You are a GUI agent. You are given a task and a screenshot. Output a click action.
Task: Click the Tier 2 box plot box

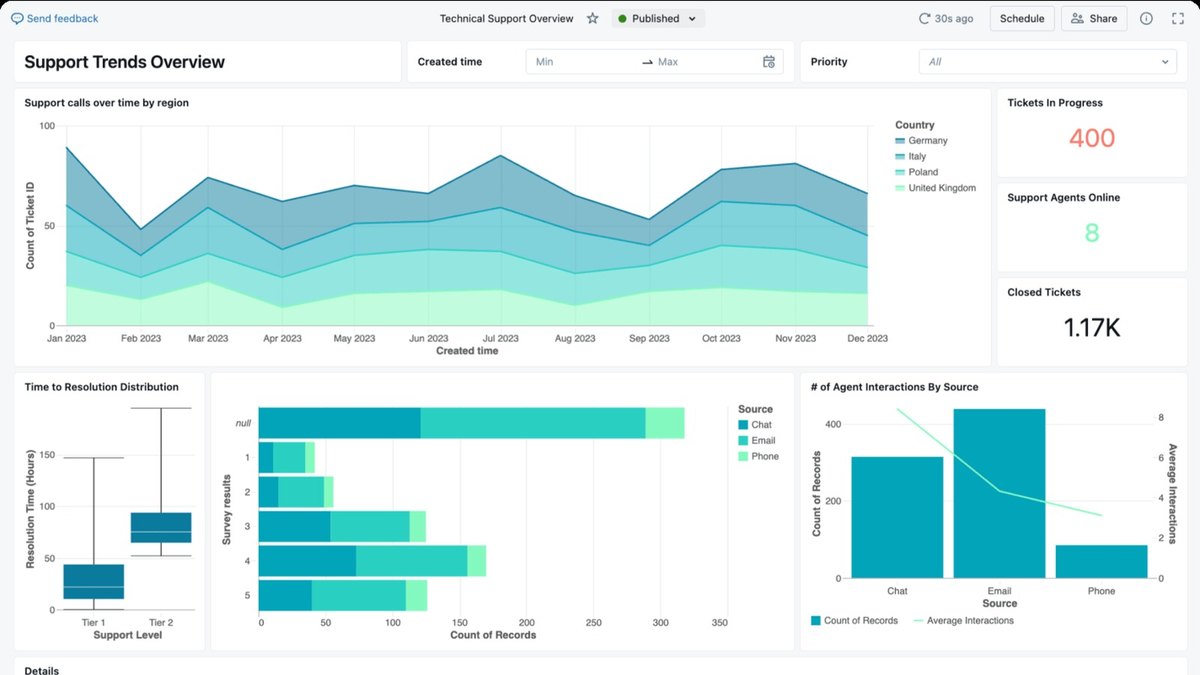pos(160,528)
